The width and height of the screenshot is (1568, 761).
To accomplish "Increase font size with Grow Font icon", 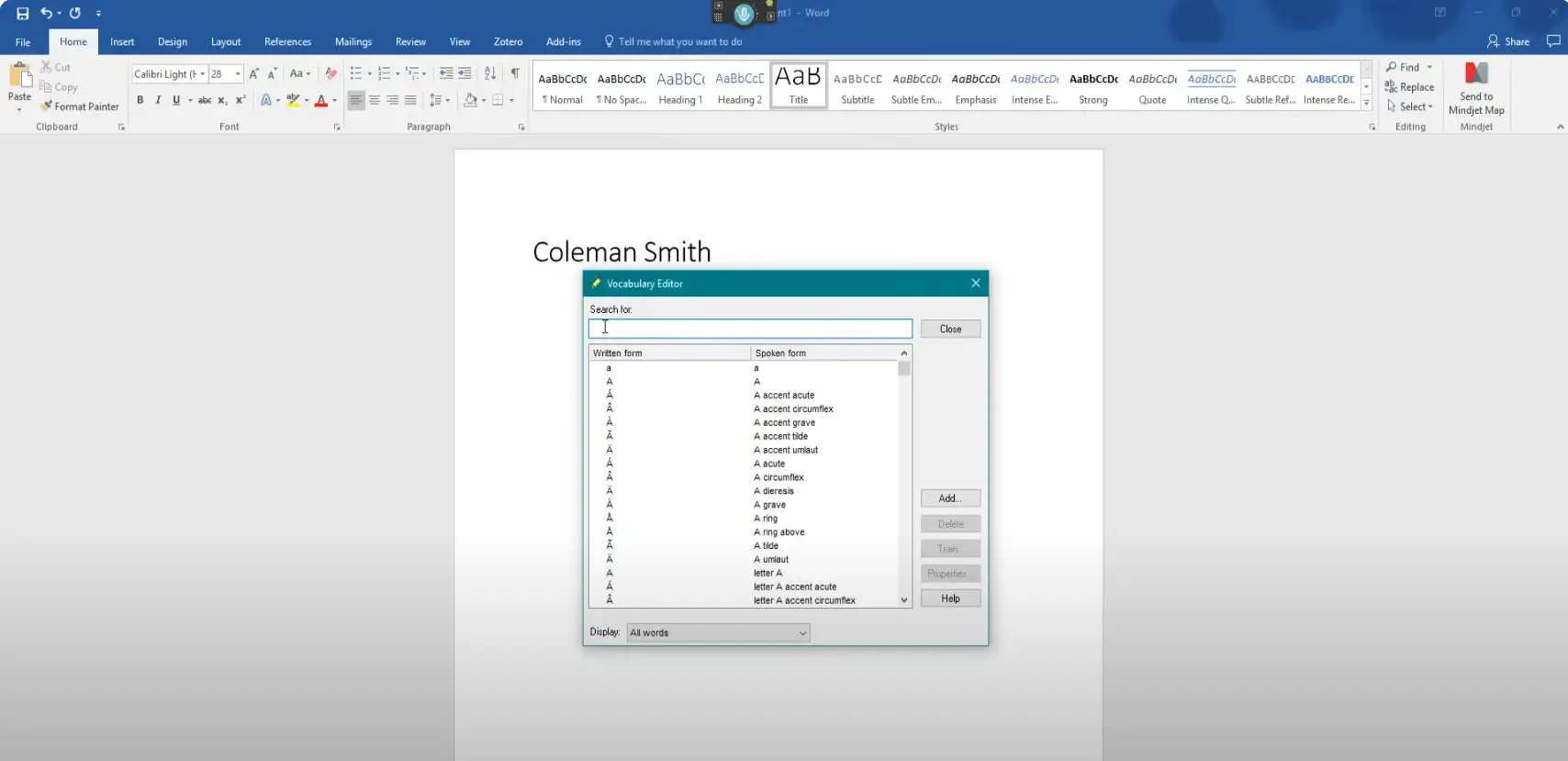I will (254, 73).
